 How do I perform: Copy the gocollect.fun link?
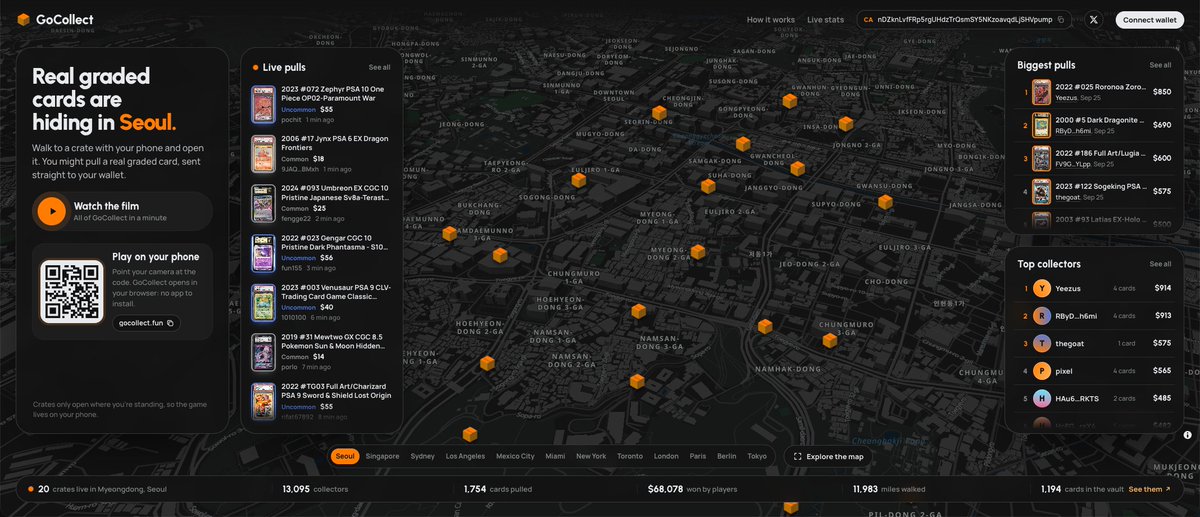click(x=170, y=323)
